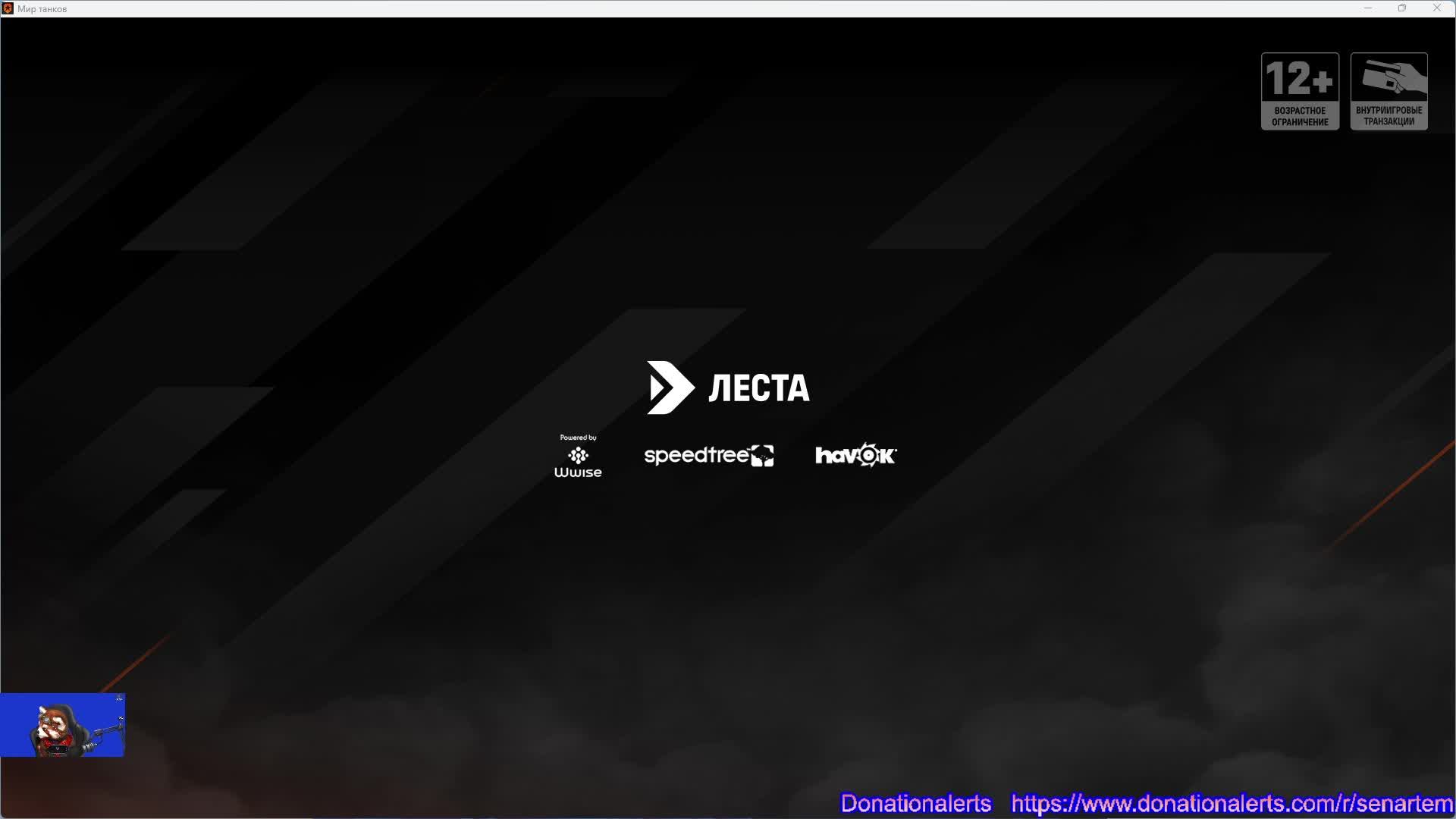The image size is (1456, 819).
Task: Click the Wwise dotted logo icon
Action: click(x=578, y=455)
